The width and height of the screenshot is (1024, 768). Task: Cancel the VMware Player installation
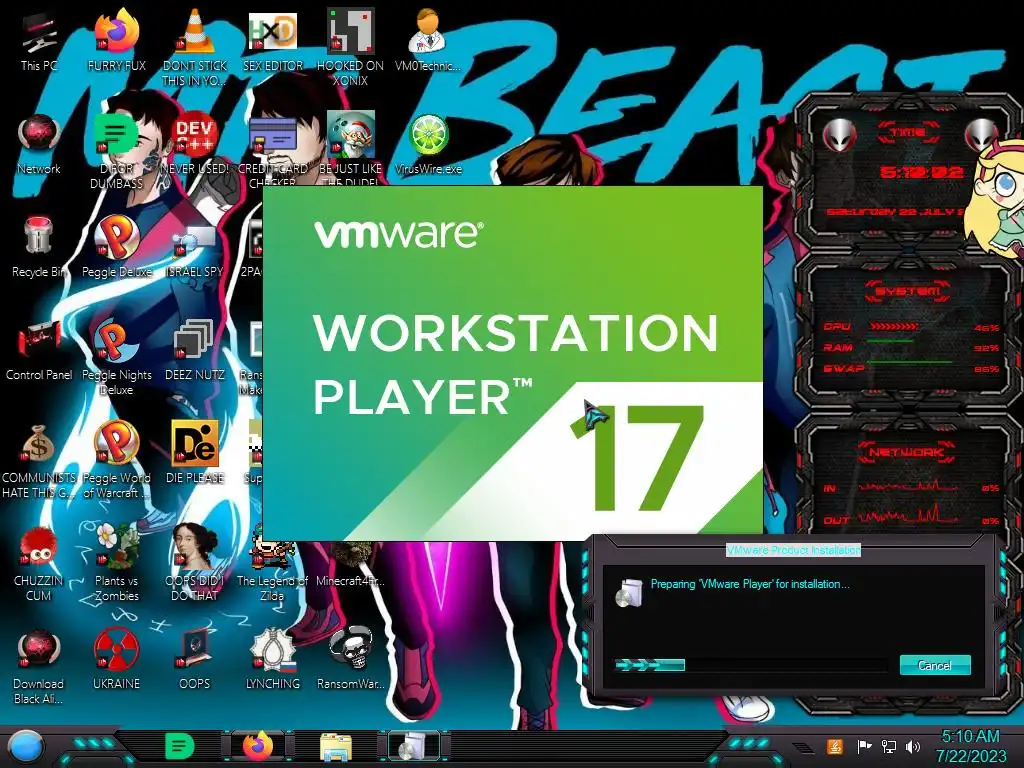tap(935, 665)
